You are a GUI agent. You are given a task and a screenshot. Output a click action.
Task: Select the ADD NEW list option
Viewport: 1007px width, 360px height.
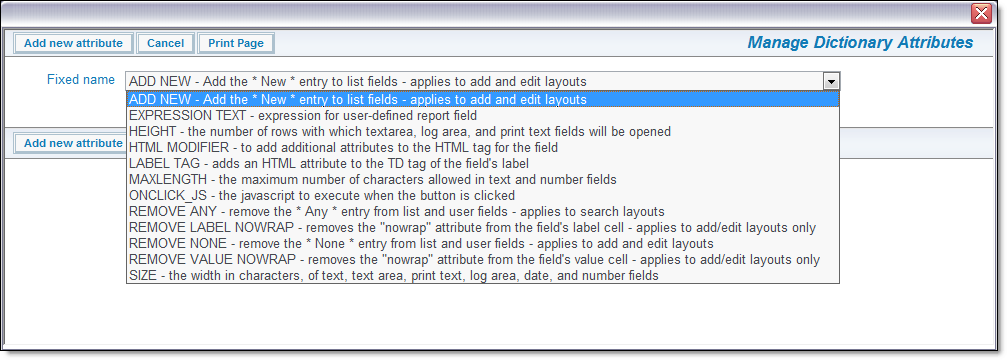[x=482, y=99]
